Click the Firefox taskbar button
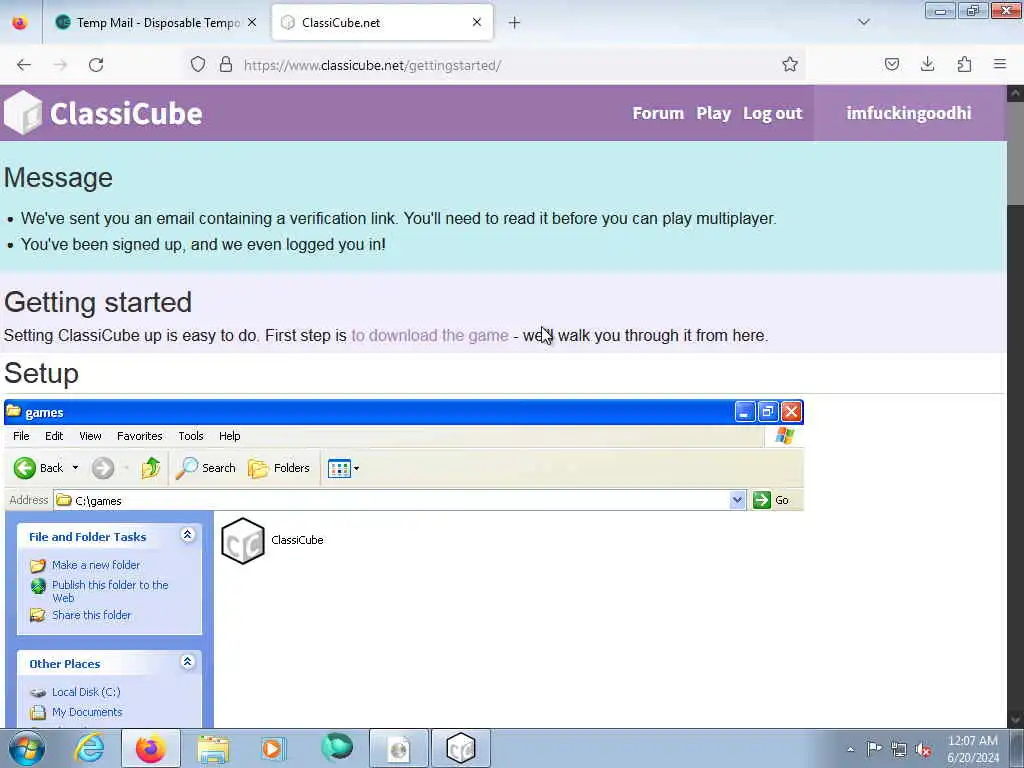Viewport: 1024px width, 768px height. 151,748
